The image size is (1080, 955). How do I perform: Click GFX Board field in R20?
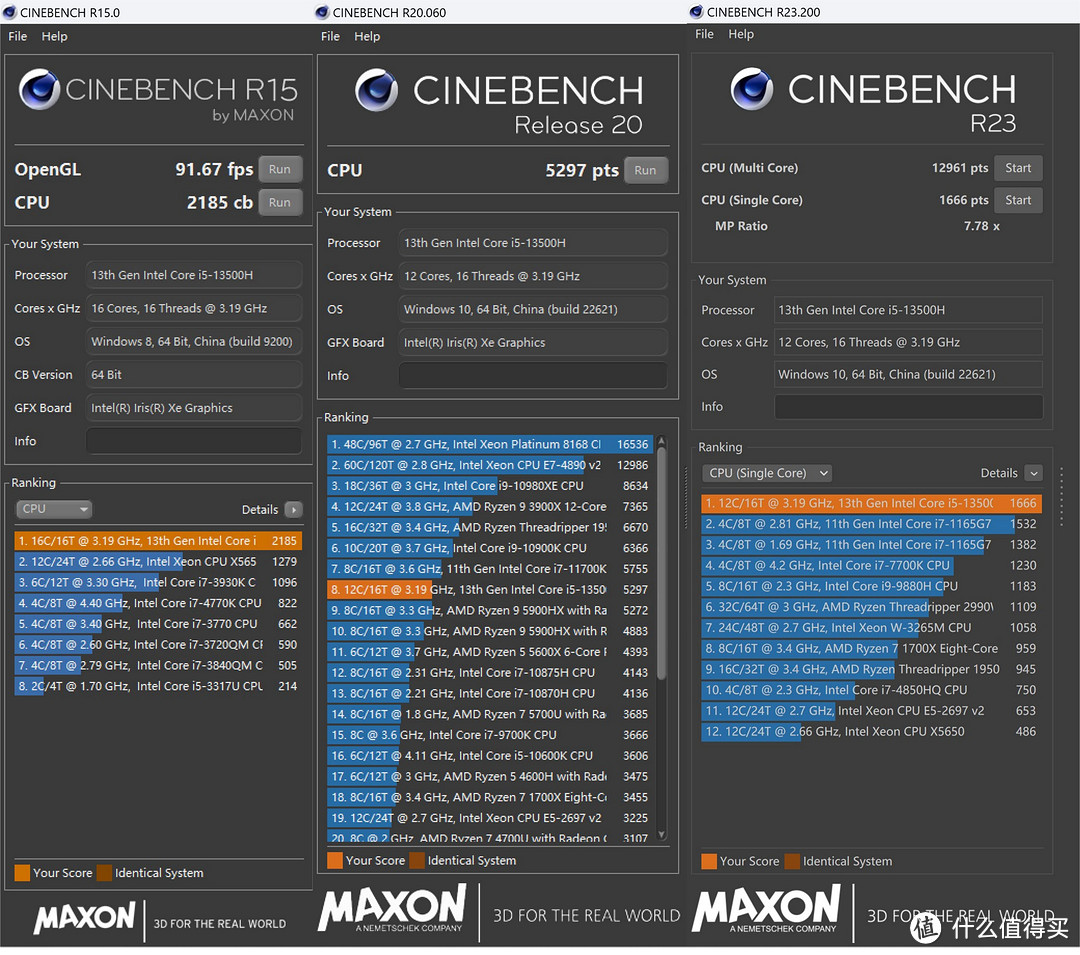coord(533,342)
